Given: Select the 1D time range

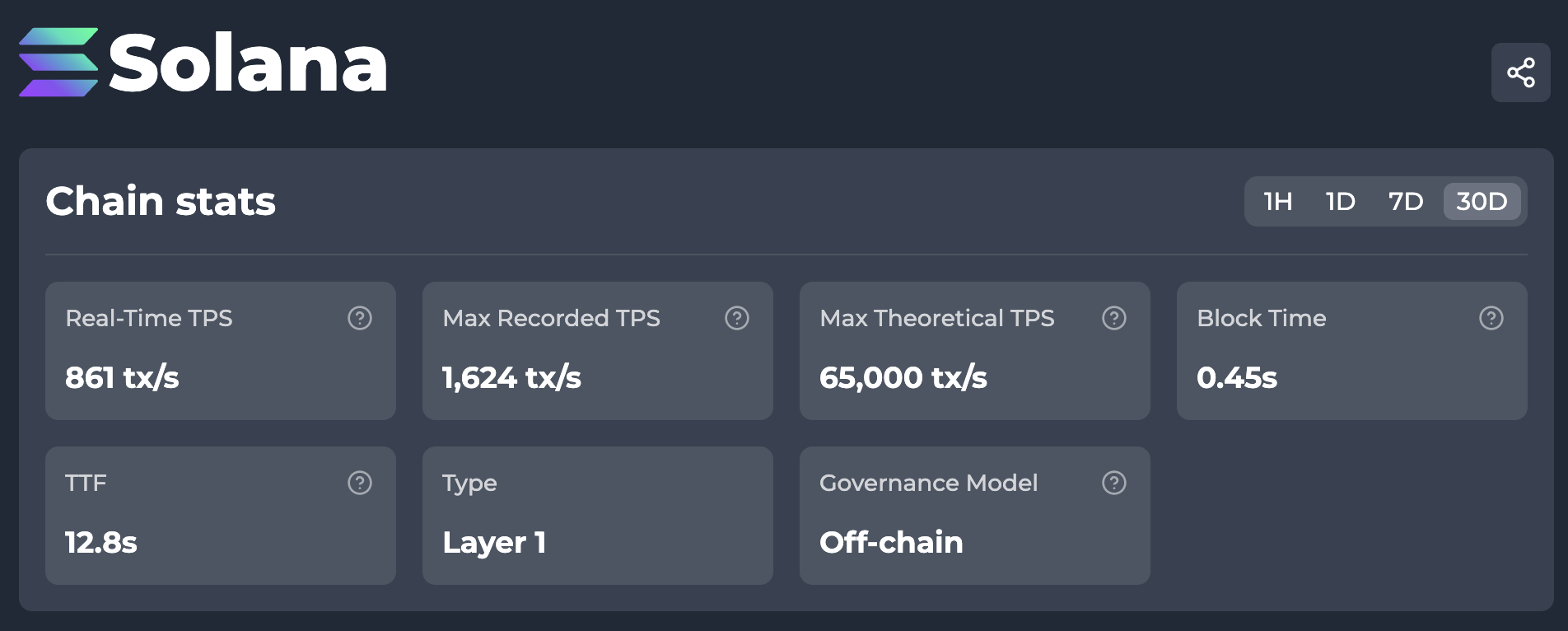Looking at the screenshot, I should [1341, 201].
